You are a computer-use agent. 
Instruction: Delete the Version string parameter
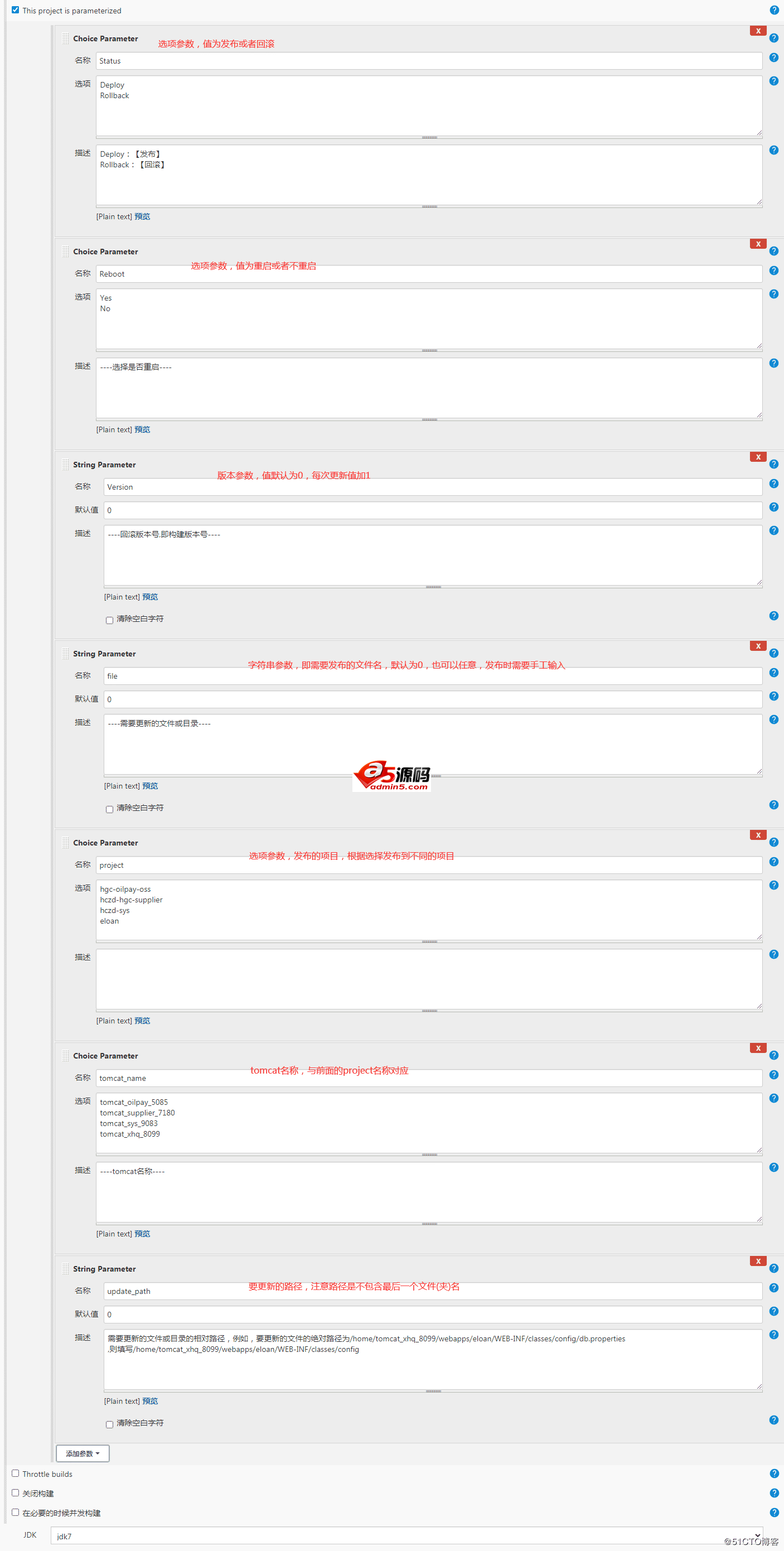click(x=757, y=457)
